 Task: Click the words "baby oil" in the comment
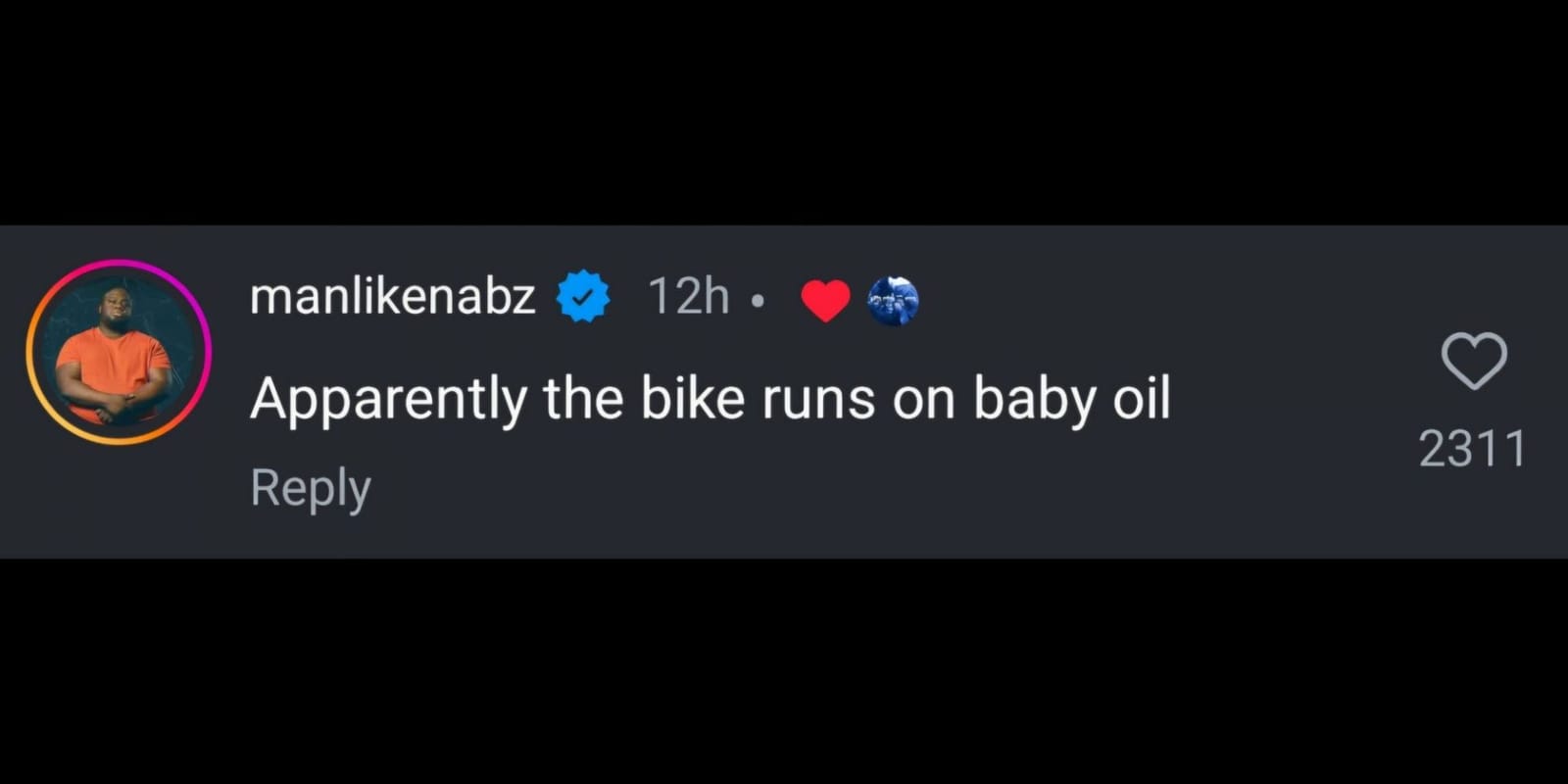[x=1071, y=400]
